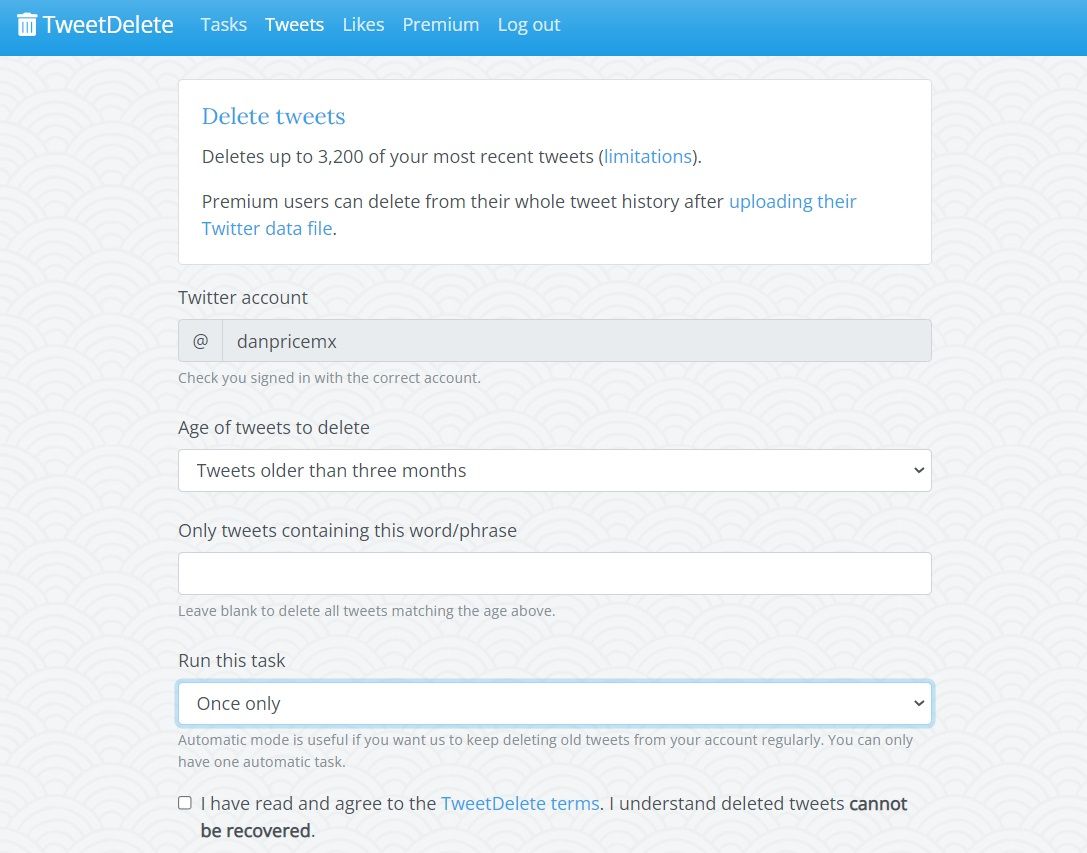This screenshot has width=1087, height=853.
Task: Select the Tweets older than three months combo box
Action: coord(554,470)
